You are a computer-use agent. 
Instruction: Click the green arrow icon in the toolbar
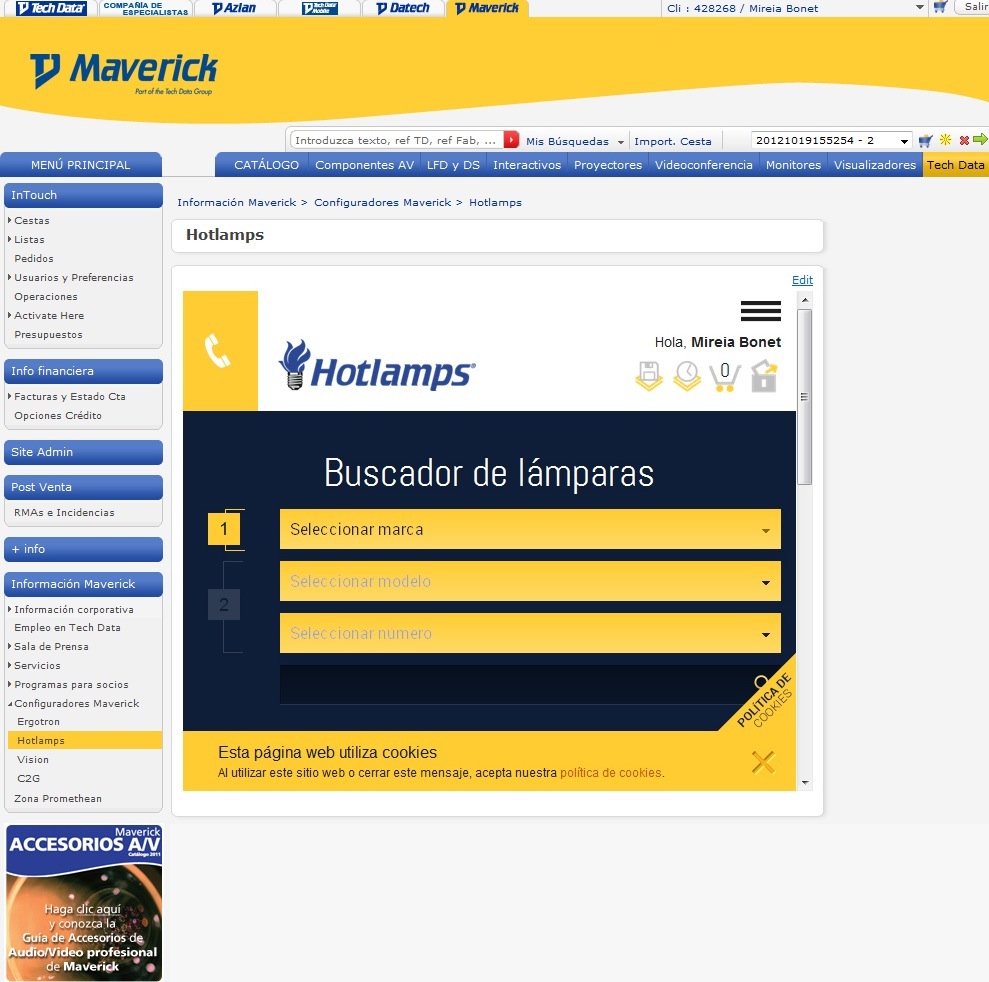pyautogui.click(x=980, y=140)
